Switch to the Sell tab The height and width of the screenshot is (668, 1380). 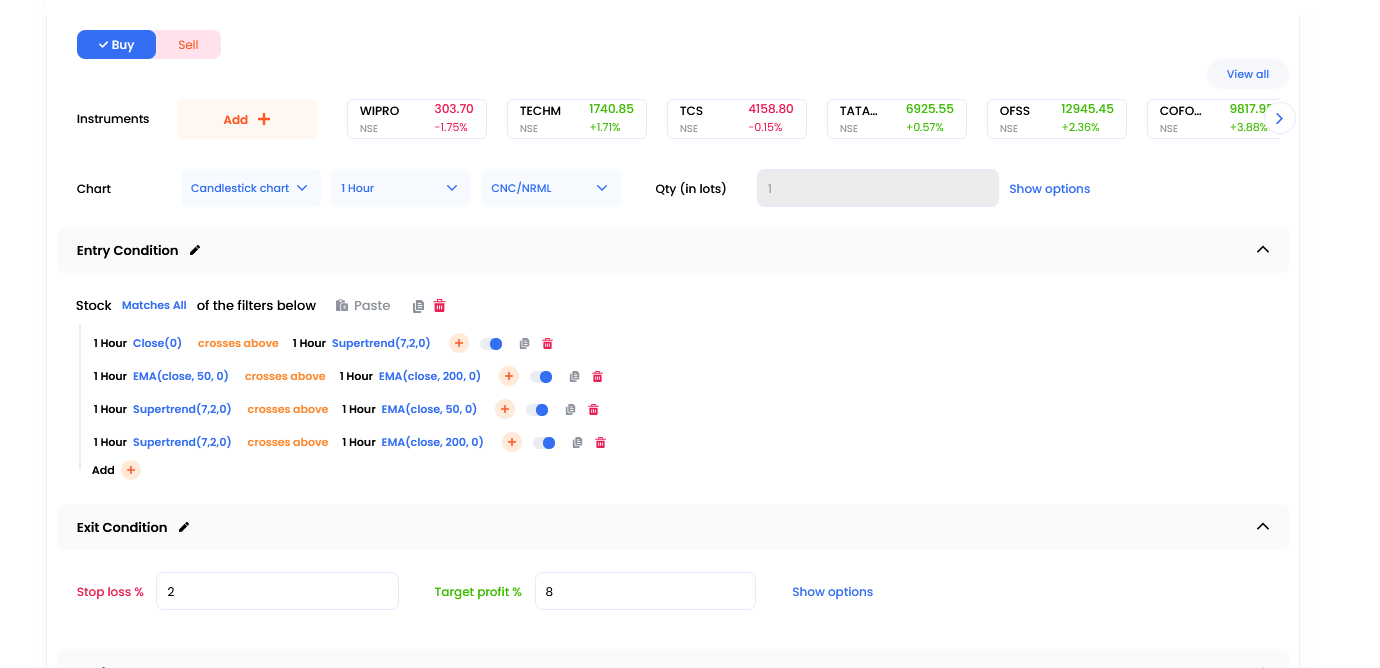point(188,45)
